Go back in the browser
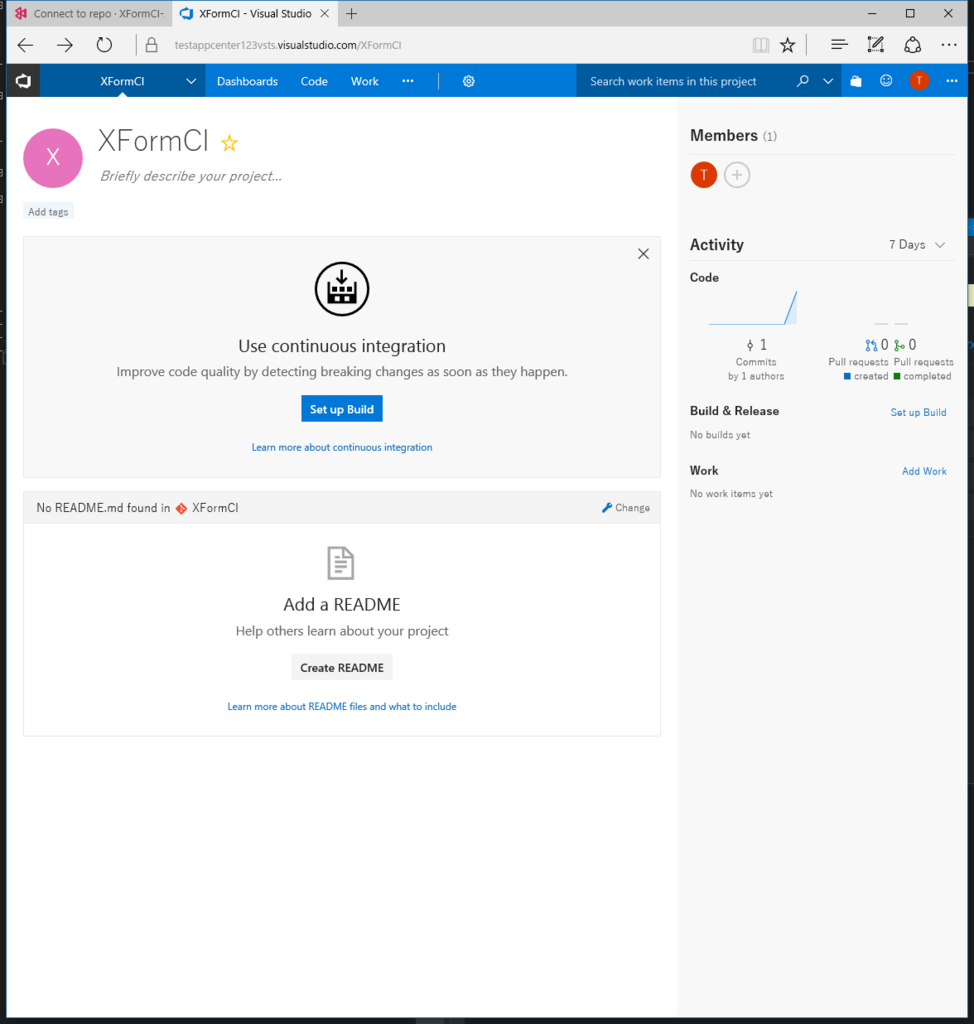Viewport: 974px width, 1024px height. (x=25, y=45)
